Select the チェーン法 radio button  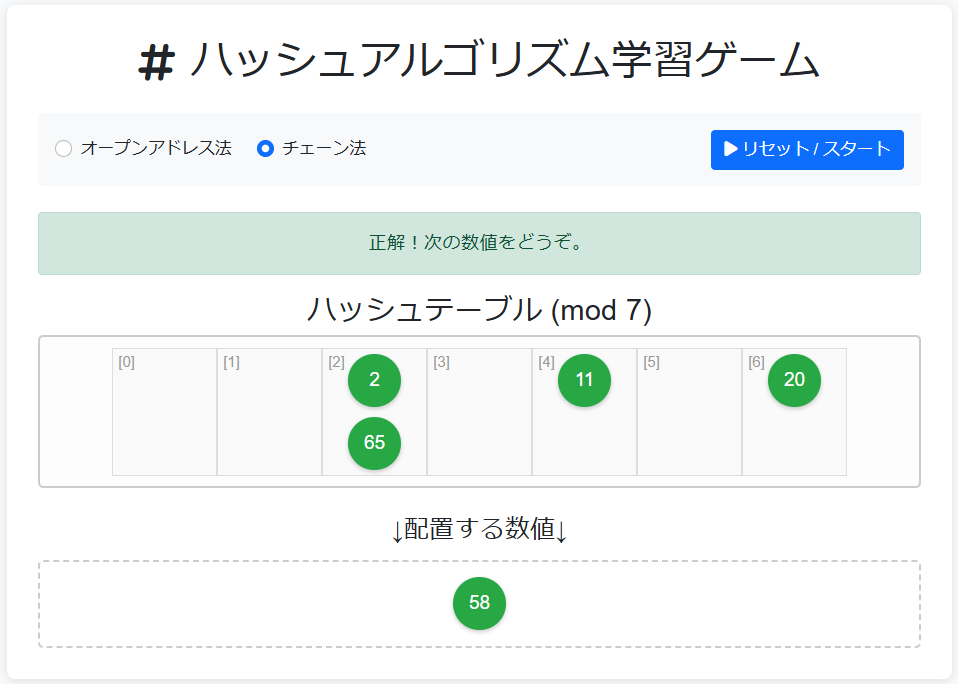(265, 149)
